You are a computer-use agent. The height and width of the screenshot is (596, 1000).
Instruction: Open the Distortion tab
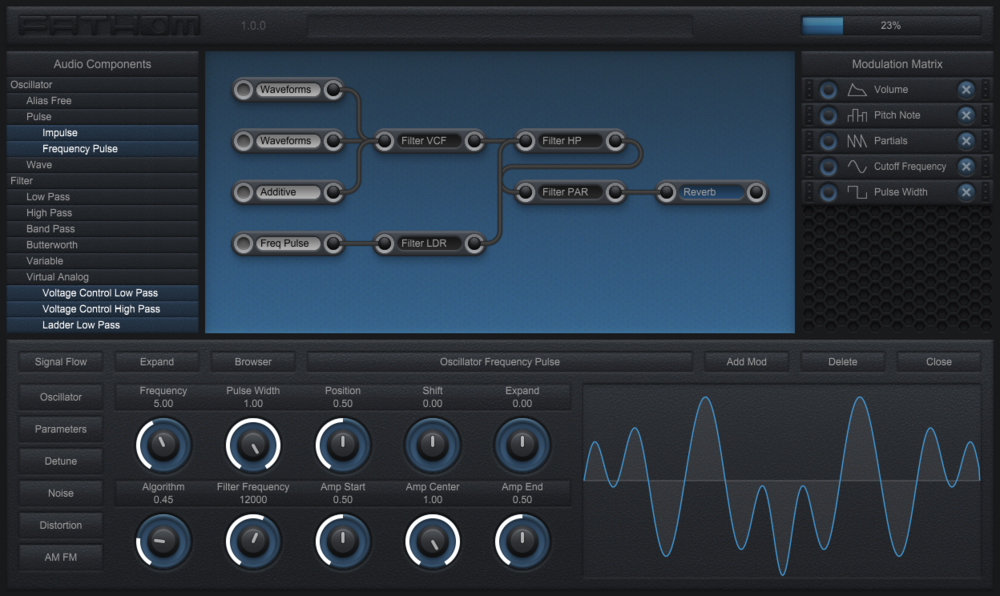point(61,525)
